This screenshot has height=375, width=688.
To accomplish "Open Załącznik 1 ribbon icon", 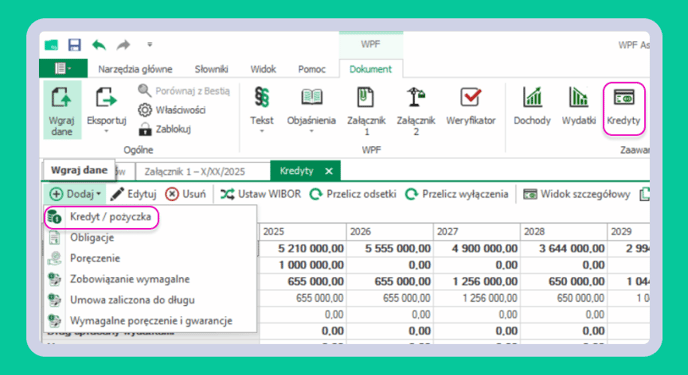I will [x=366, y=111].
